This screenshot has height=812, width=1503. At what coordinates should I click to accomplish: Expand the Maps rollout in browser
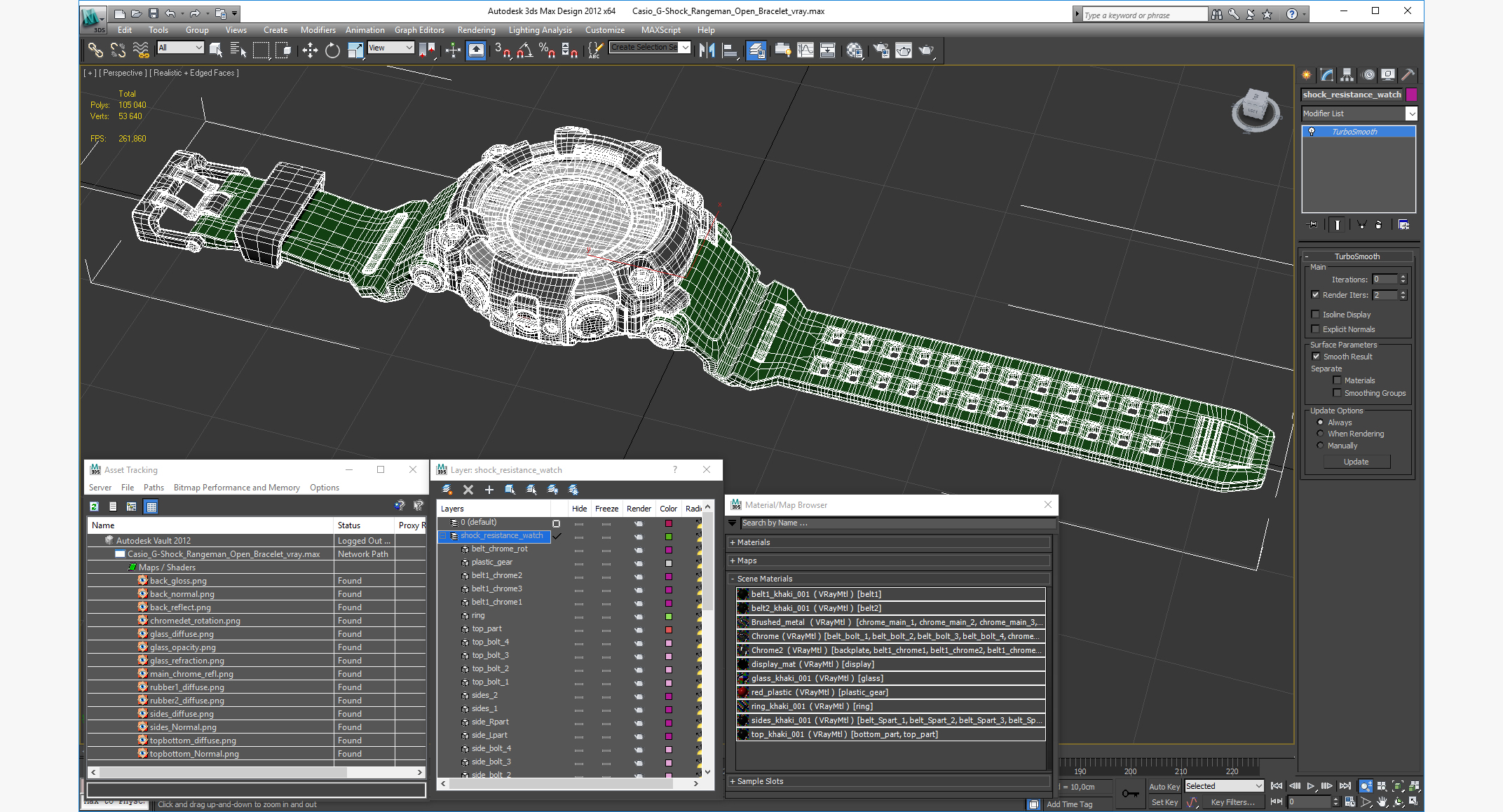click(x=889, y=560)
